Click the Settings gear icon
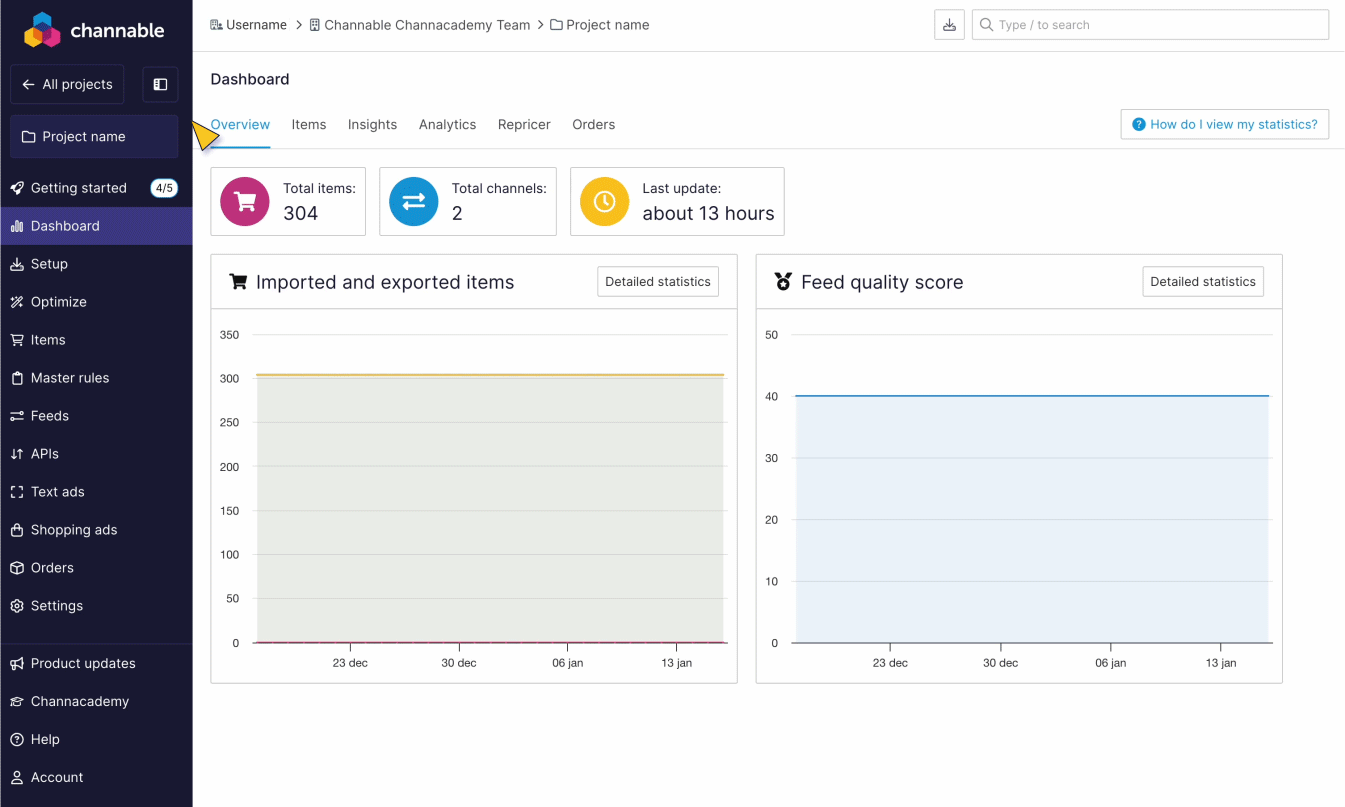 click(17, 606)
